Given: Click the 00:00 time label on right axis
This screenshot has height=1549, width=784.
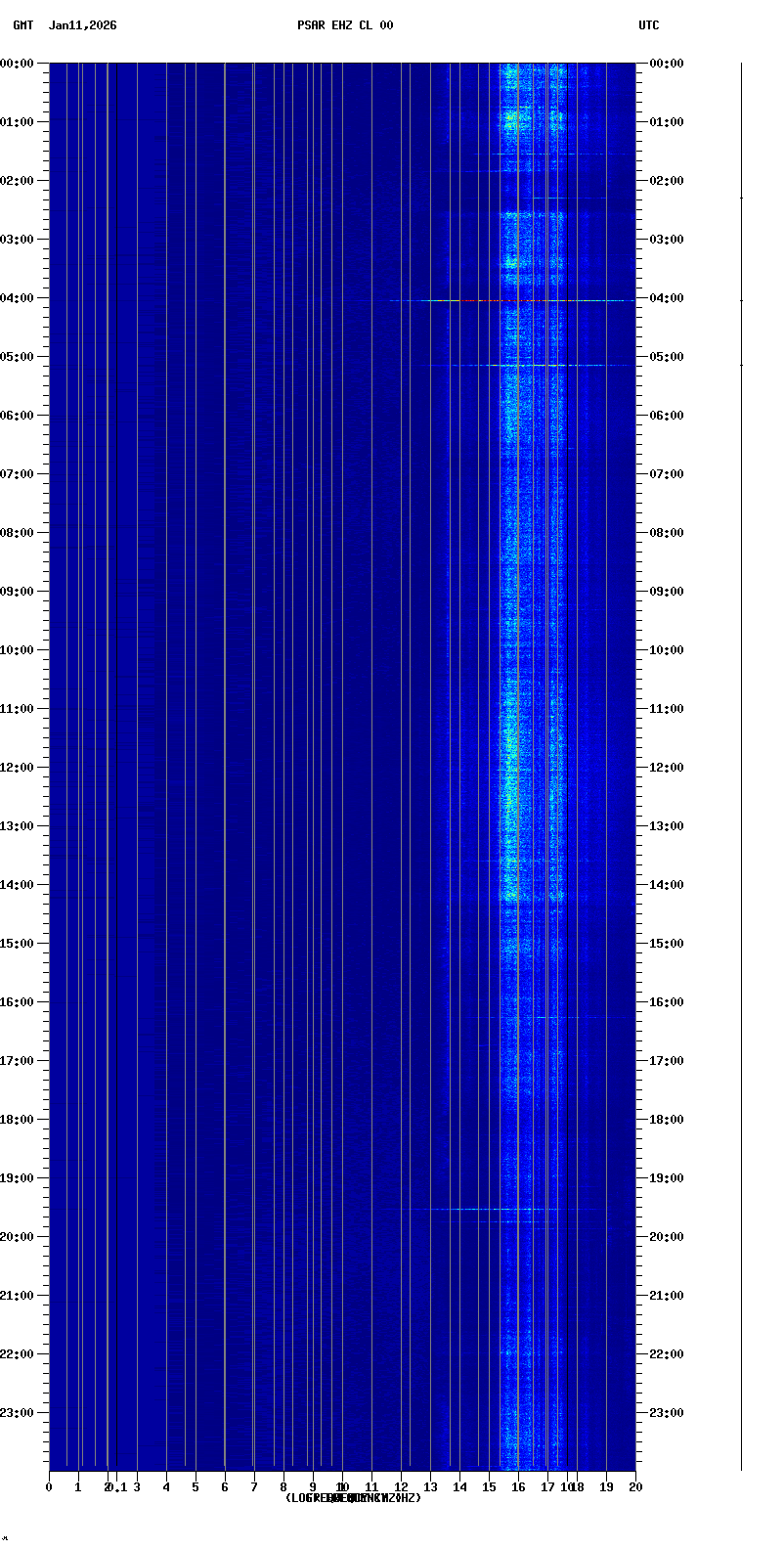Looking at the screenshot, I should (668, 64).
